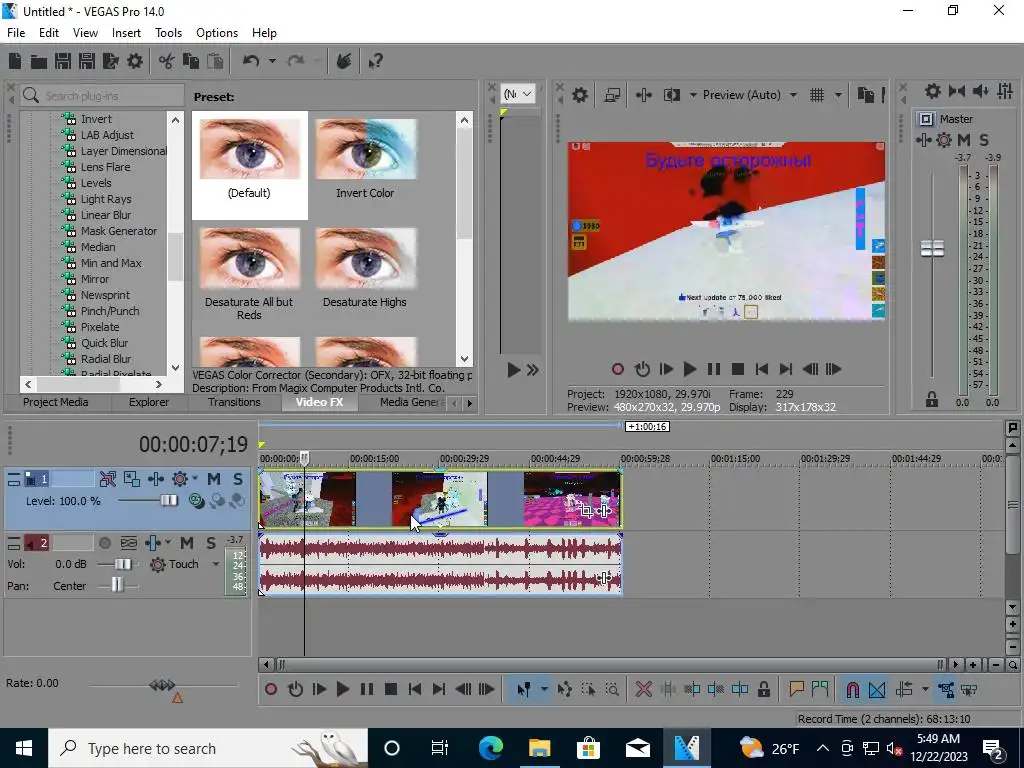Cut selection with scissors icon
The height and width of the screenshot is (768, 1024).
click(x=167, y=61)
